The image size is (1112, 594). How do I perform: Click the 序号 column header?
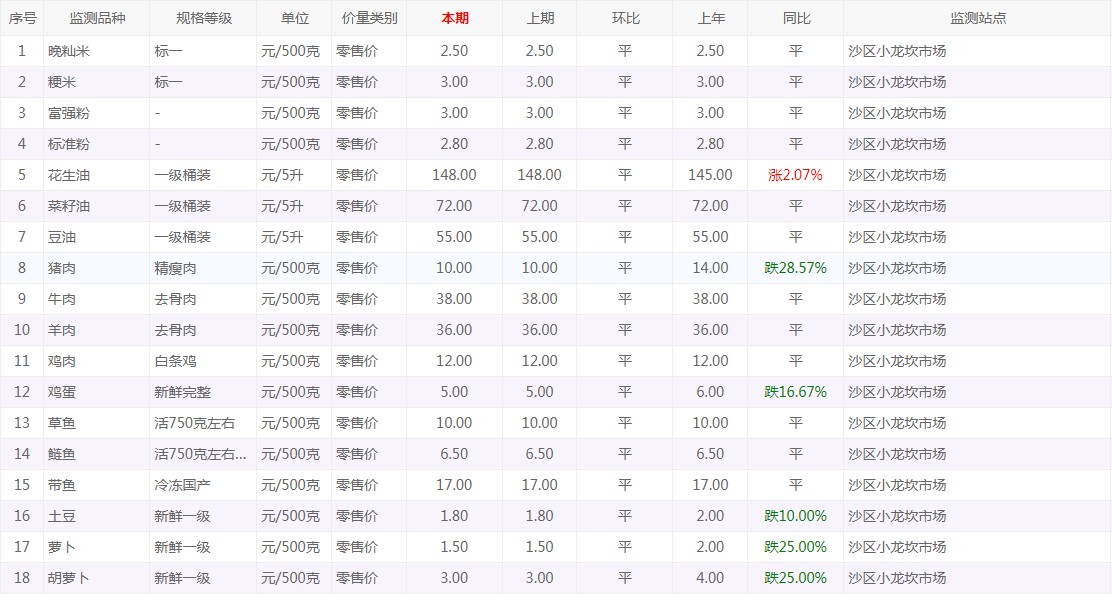pyautogui.click(x=22, y=18)
